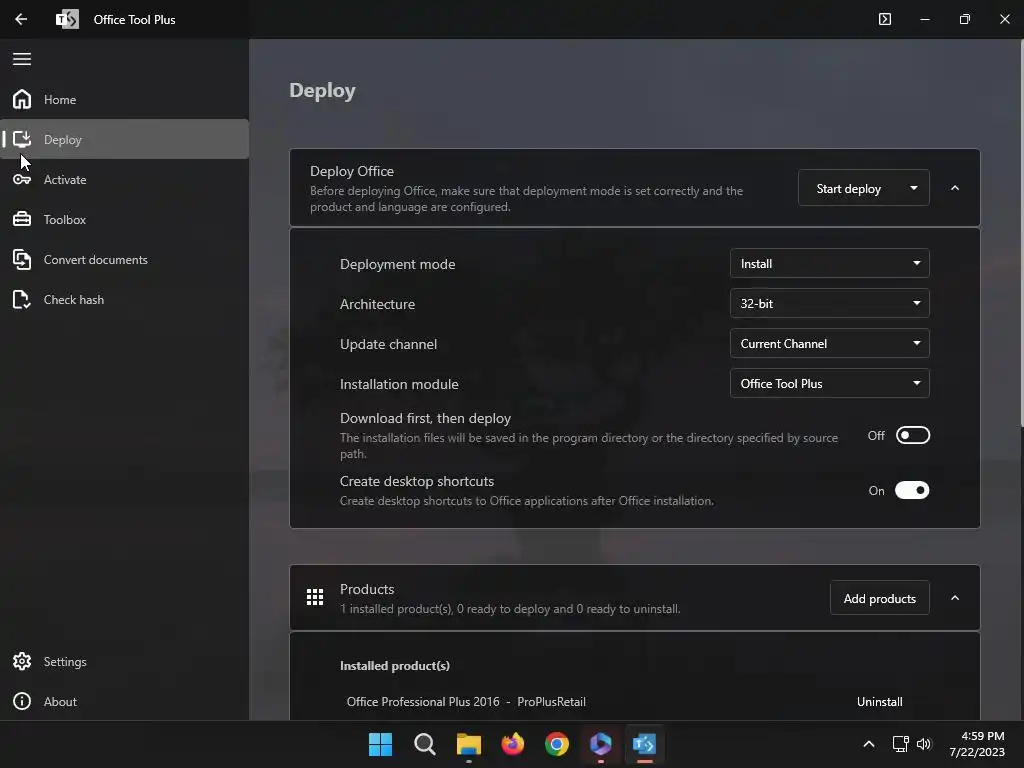
Task: Click the network tray icon
Action: pyautogui.click(x=901, y=744)
